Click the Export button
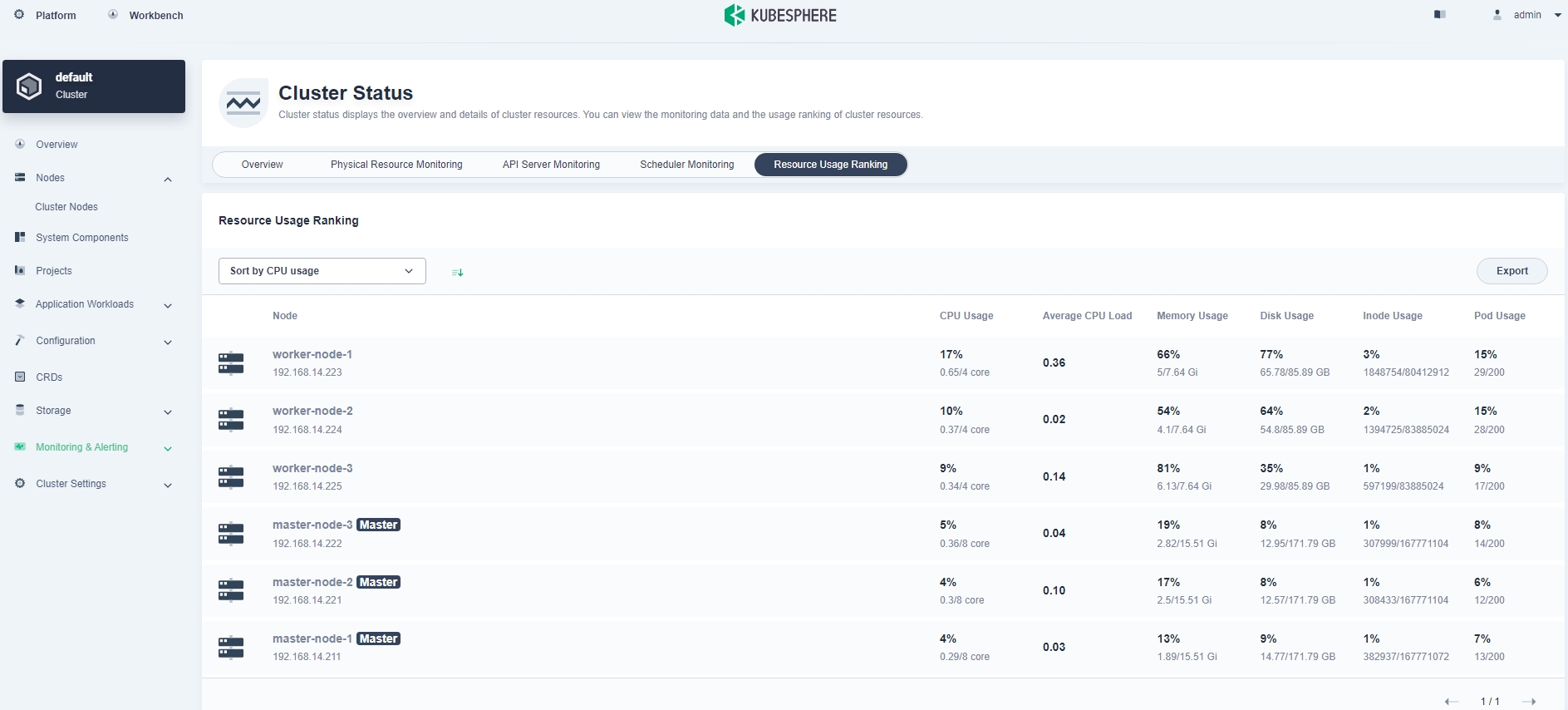The image size is (1568, 710). click(x=1511, y=271)
